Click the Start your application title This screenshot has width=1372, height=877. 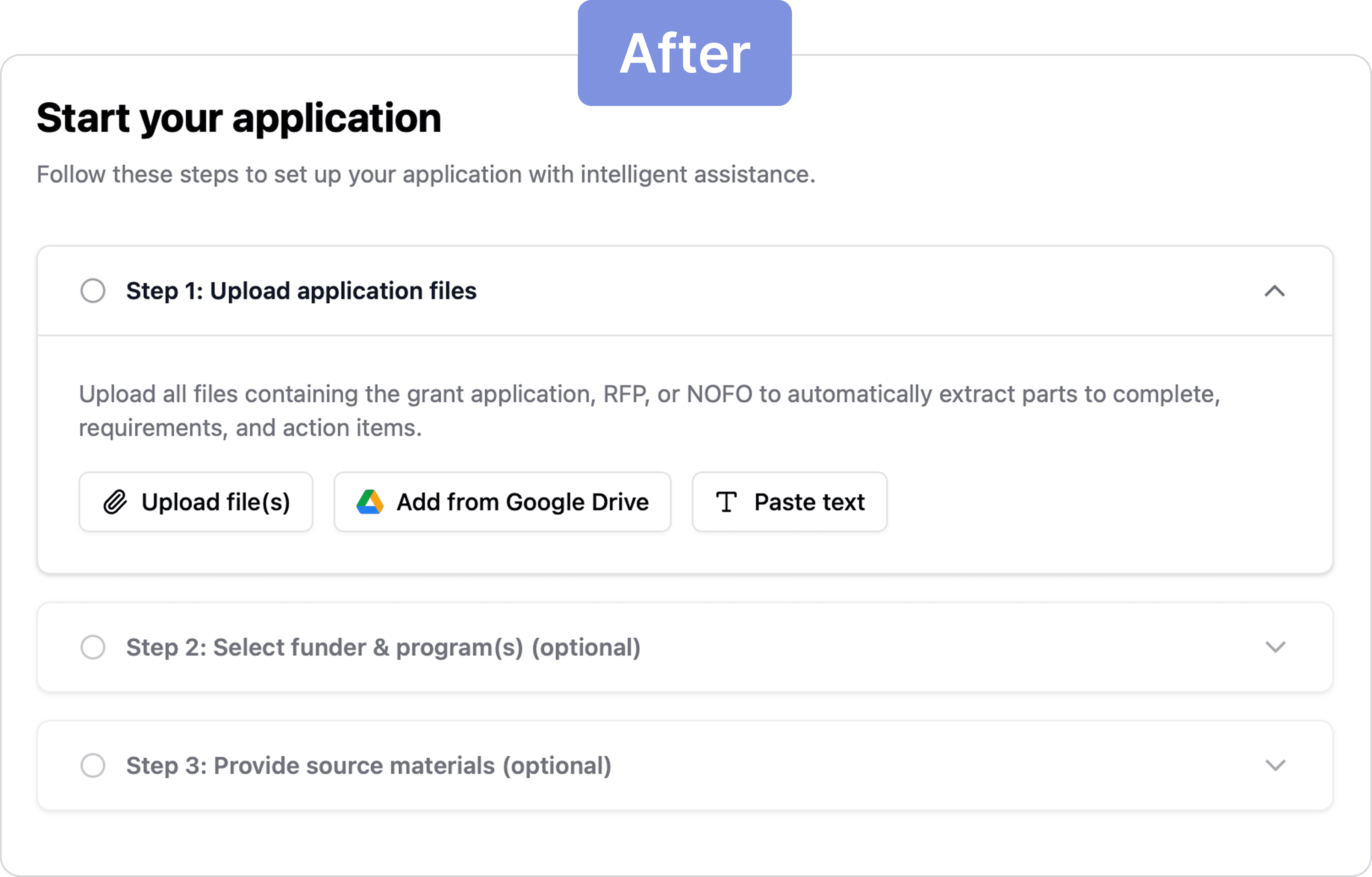[239, 118]
